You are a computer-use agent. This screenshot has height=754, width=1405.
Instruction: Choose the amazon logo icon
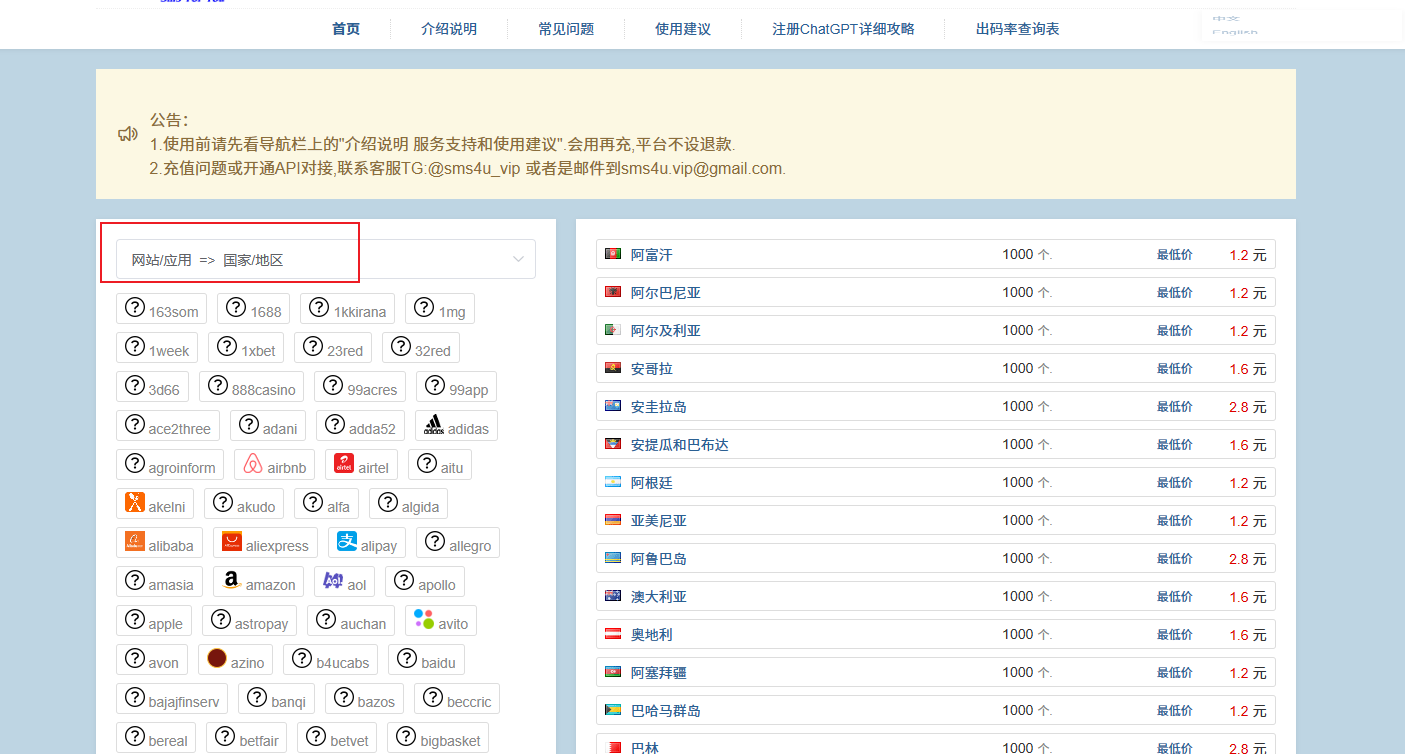pyautogui.click(x=232, y=581)
